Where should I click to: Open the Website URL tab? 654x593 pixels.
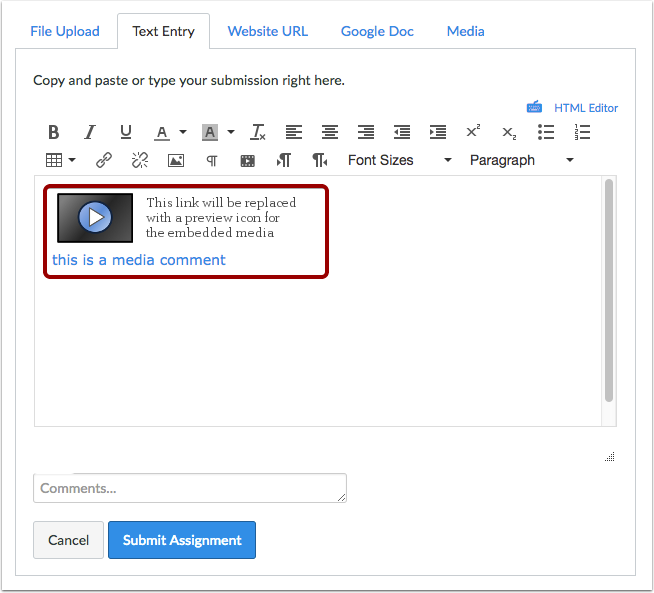pos(268,31)
